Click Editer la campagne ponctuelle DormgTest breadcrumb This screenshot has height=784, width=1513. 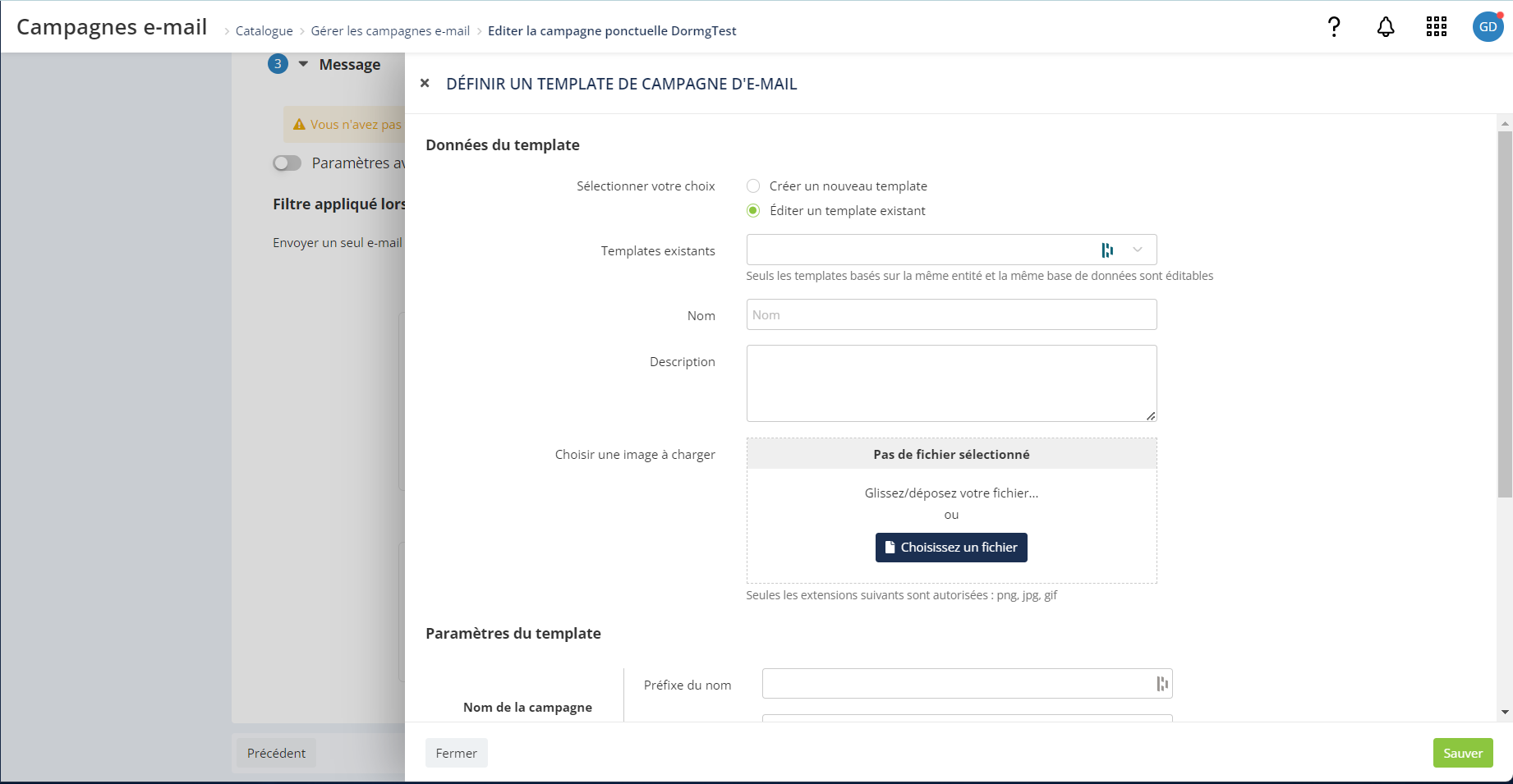coord(612,31)
